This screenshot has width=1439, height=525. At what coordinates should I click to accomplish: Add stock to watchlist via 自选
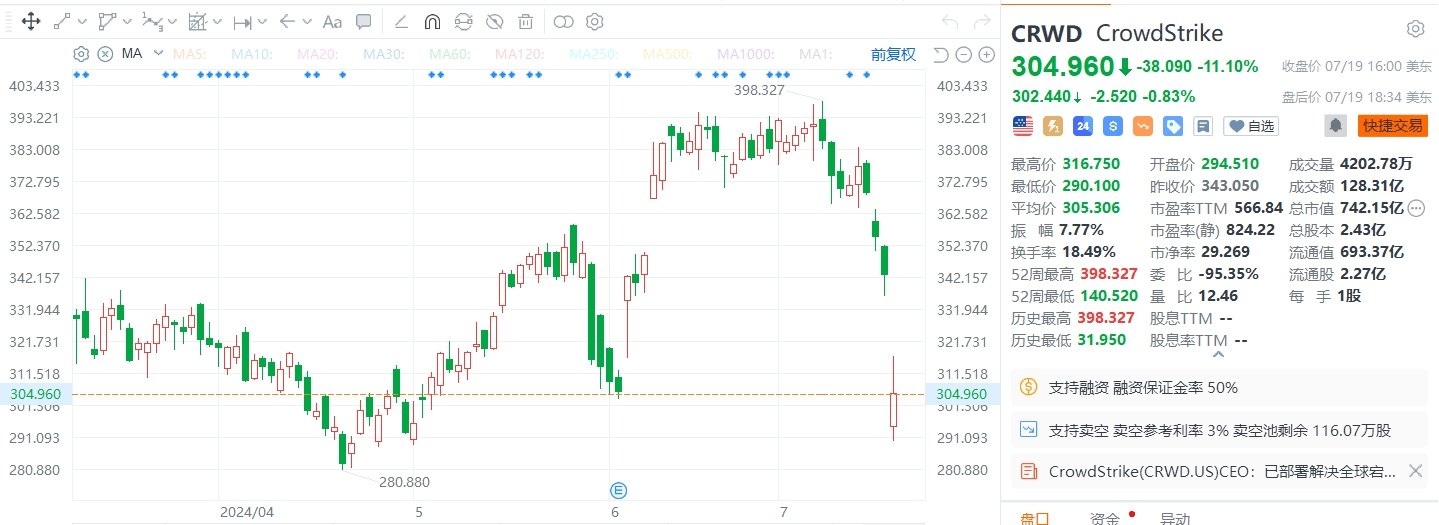[1252, 126]
